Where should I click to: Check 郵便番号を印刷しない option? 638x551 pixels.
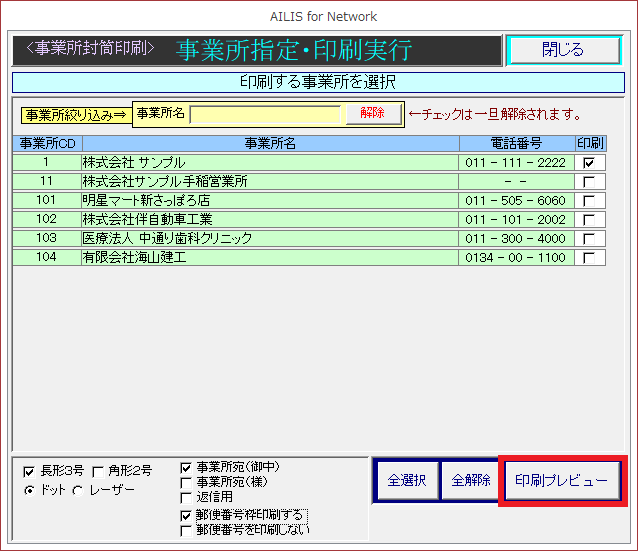[x=186, y=530]
